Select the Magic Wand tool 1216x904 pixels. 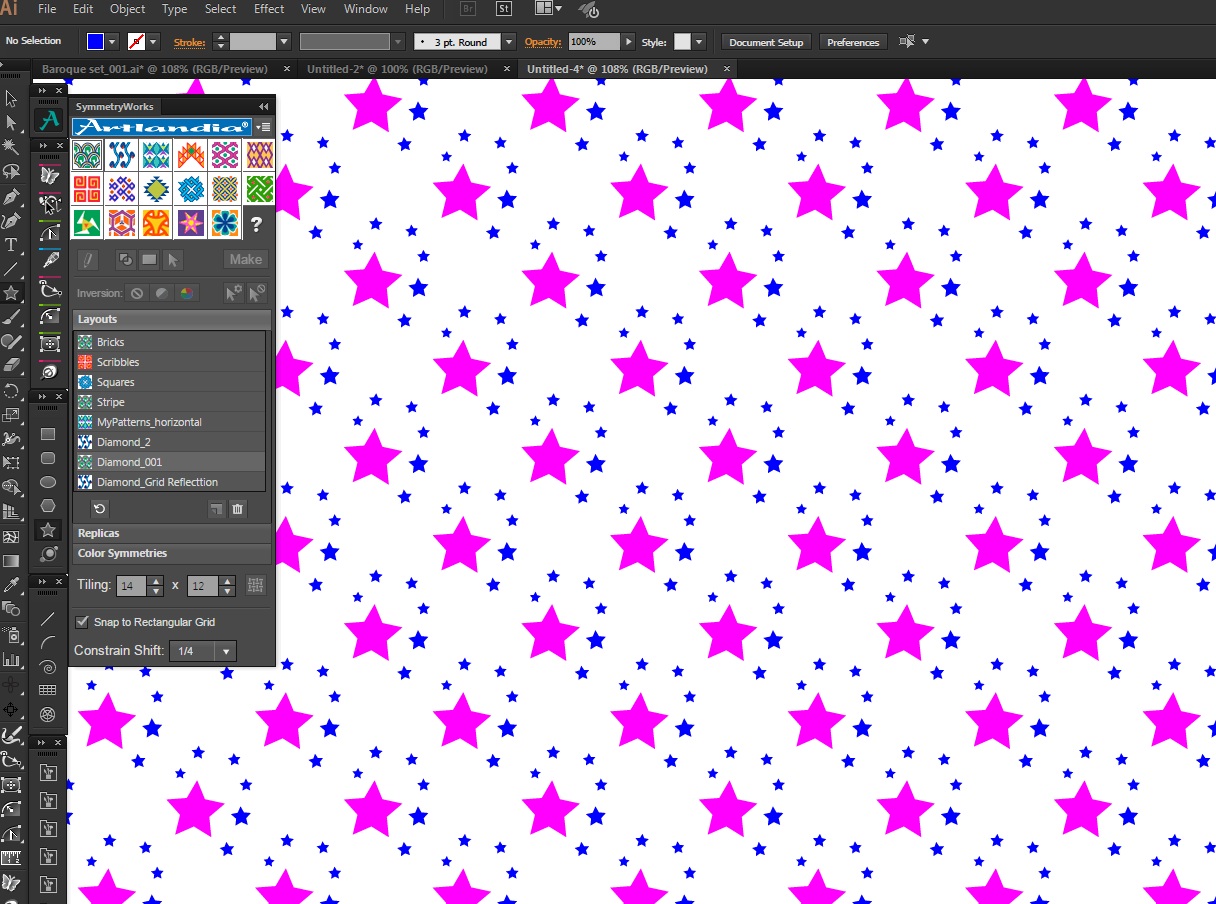(x=11, y=147)
